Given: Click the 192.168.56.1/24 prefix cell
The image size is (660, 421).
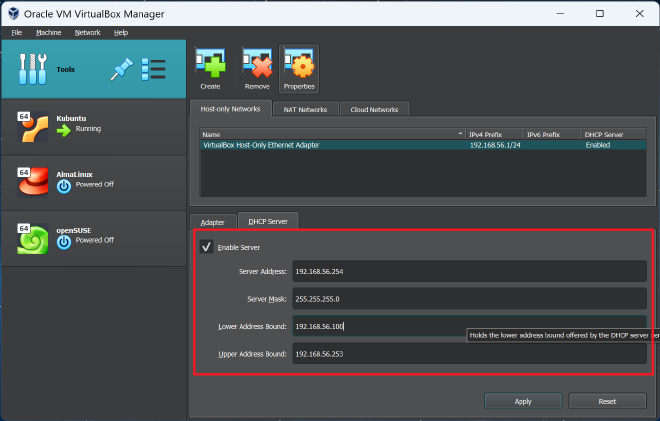Looking at the screenshot, I should pos(495,145).
